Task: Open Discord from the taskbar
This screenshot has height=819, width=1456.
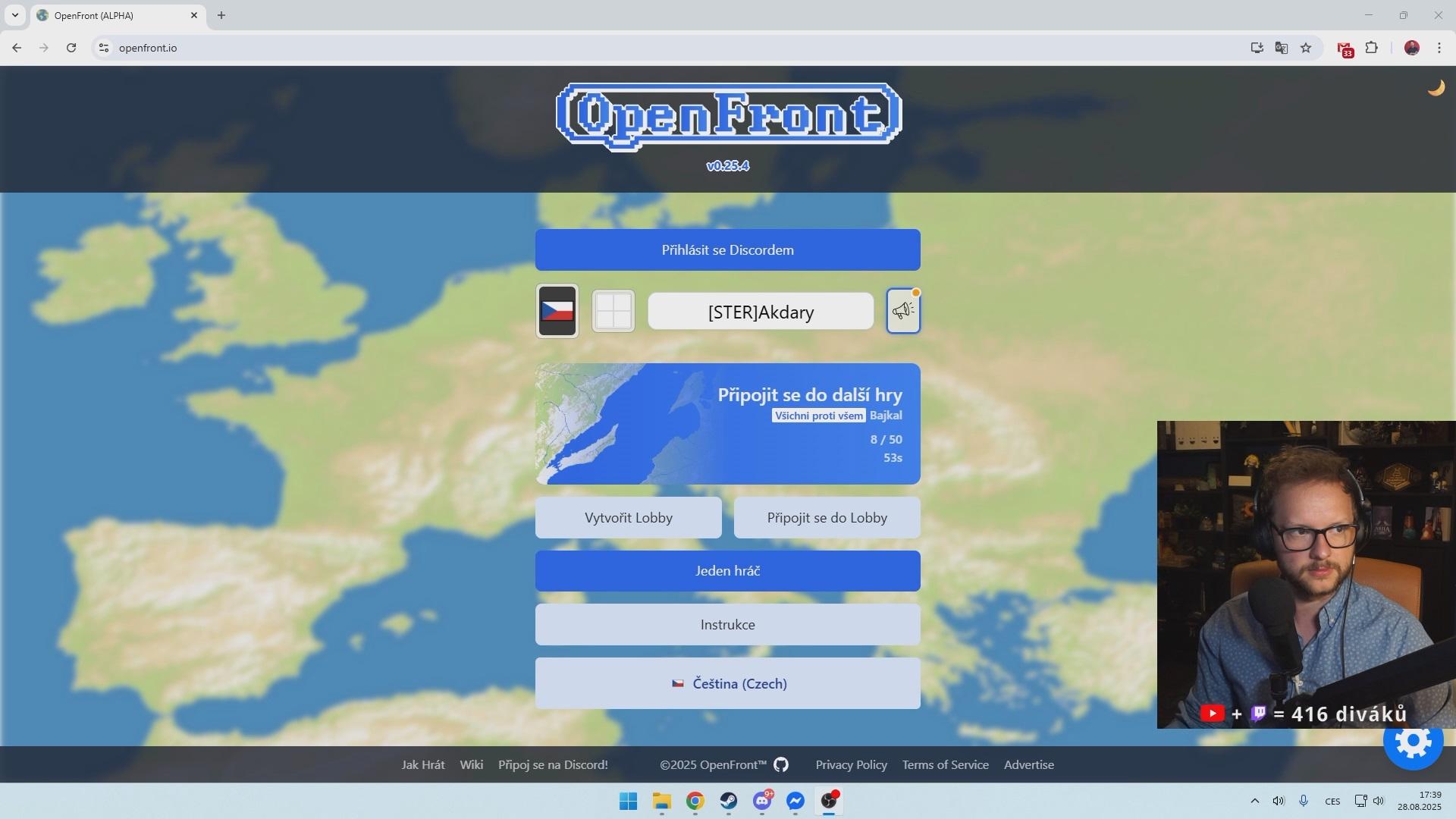Action: pos(762,801)
